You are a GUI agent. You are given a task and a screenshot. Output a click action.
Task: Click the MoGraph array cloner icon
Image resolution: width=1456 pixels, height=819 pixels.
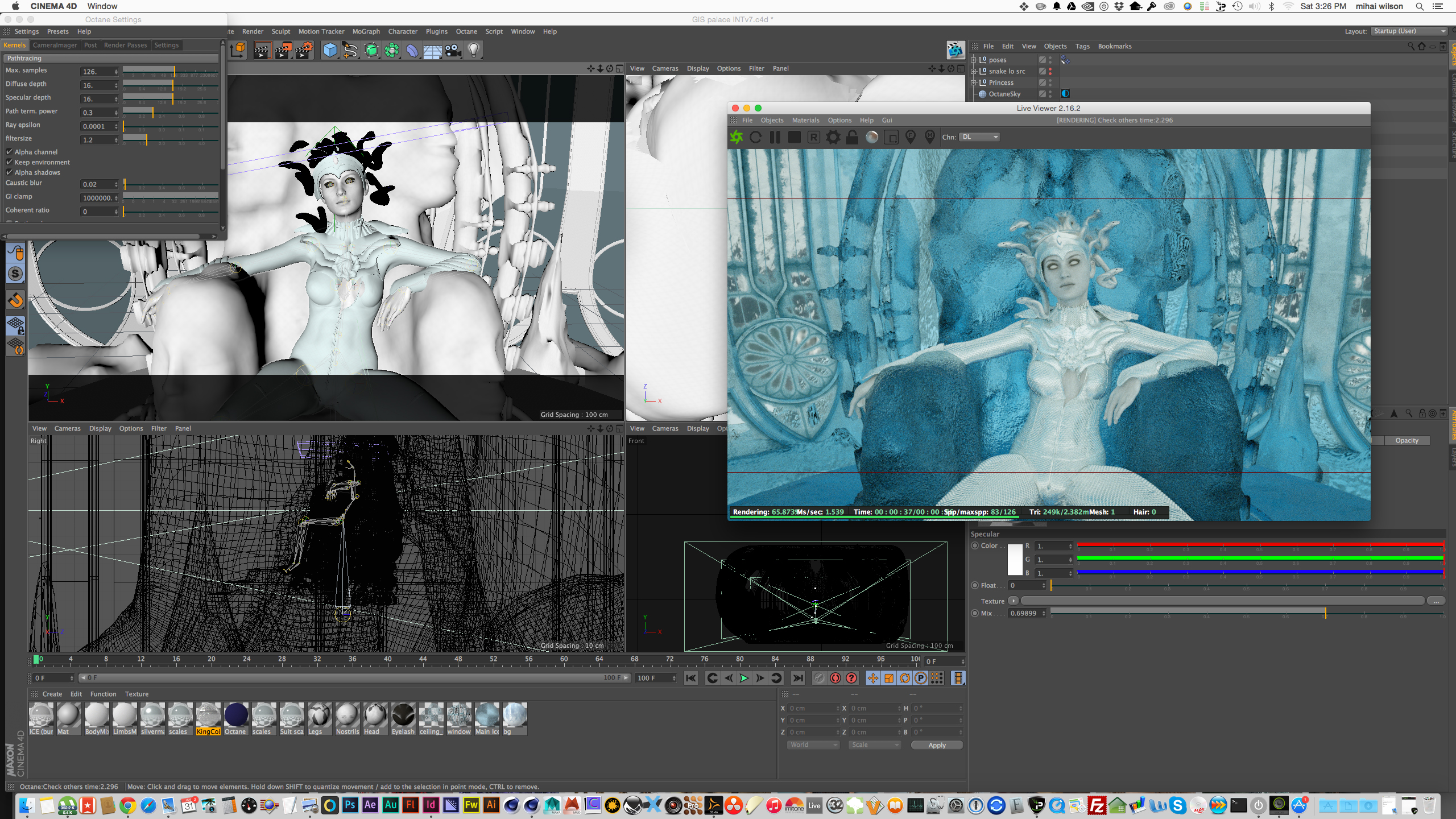(x=392, y=51)
